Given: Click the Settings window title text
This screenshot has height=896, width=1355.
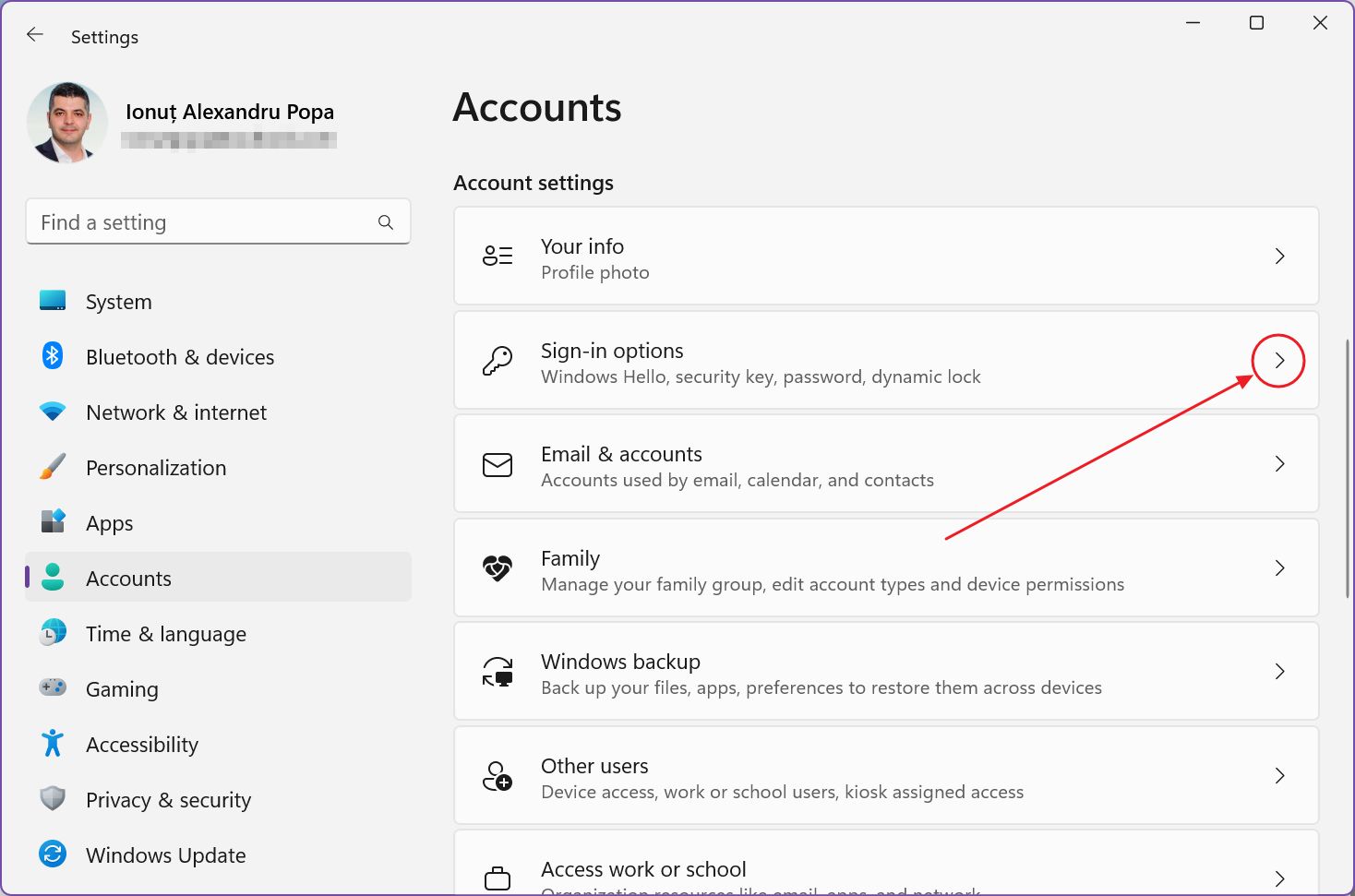Looking at the screenshot, I should click(x=104, y=37).
